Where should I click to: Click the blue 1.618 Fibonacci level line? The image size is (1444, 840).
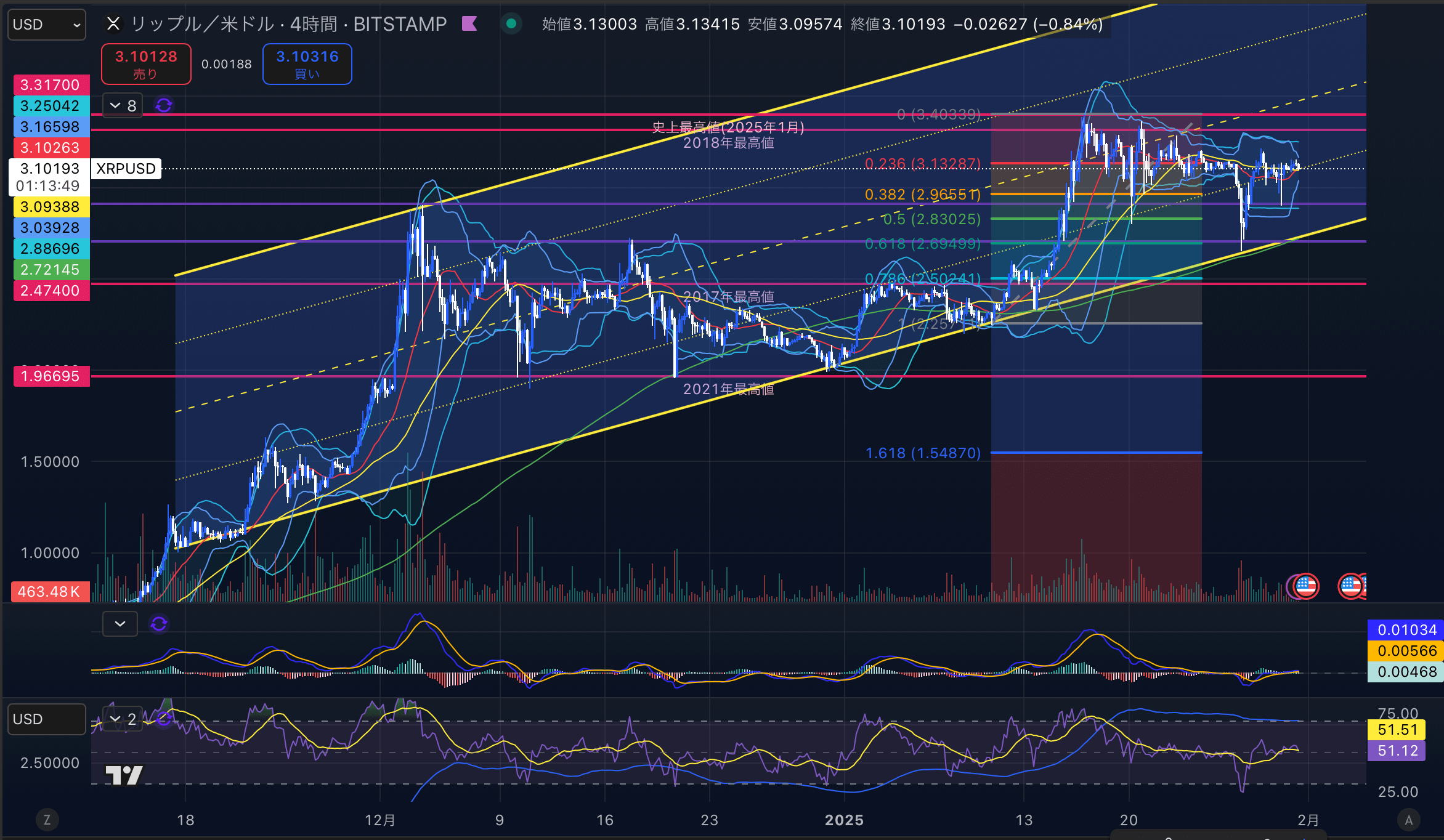[x=1097, y=453]
